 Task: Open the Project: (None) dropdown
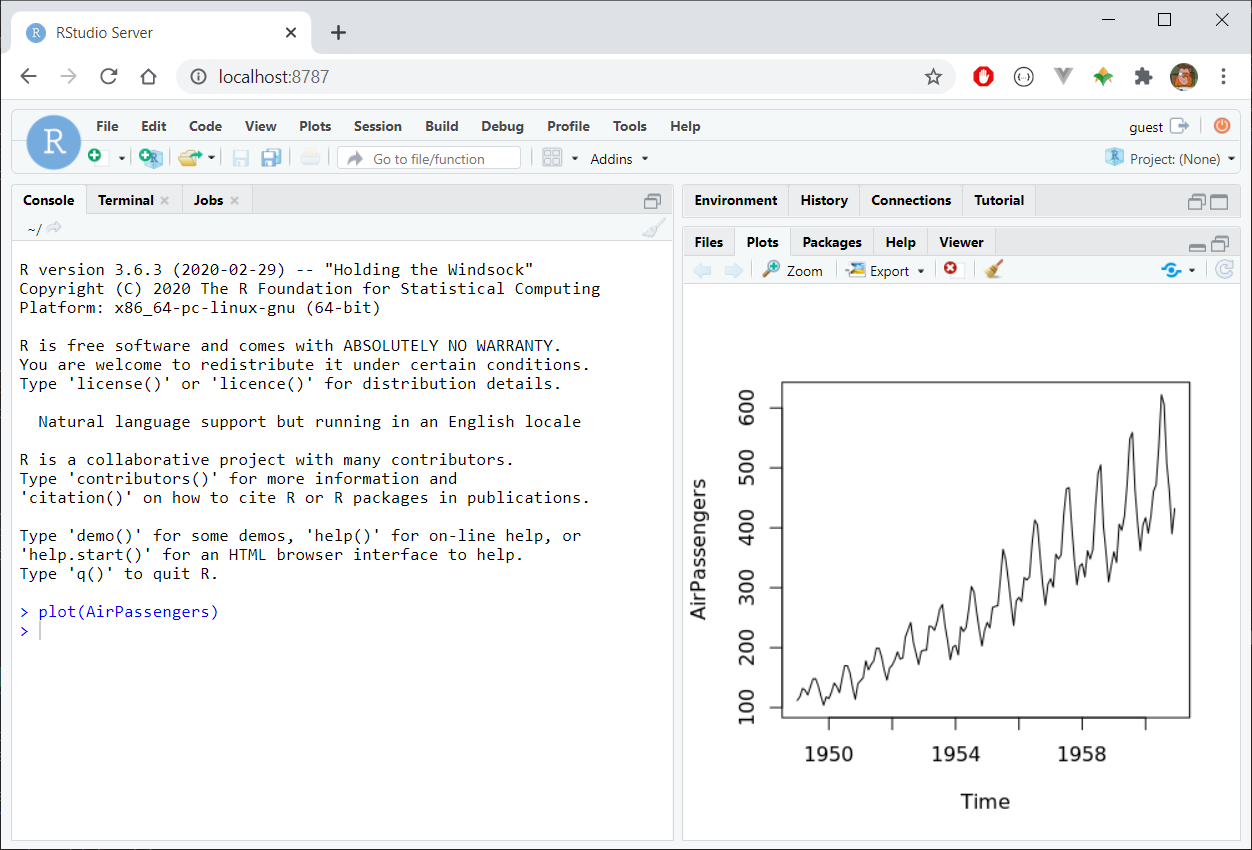click(1170, 159)
